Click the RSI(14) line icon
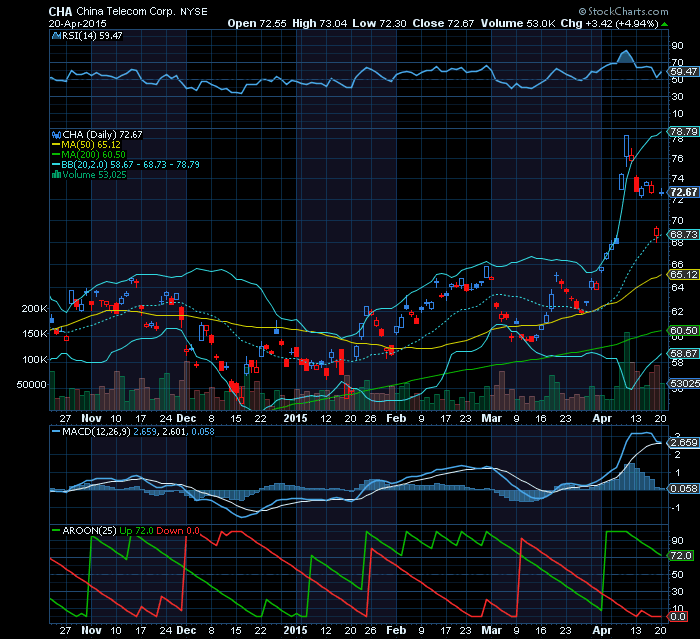This screenshot has width=700, height=639. point(56,36)
